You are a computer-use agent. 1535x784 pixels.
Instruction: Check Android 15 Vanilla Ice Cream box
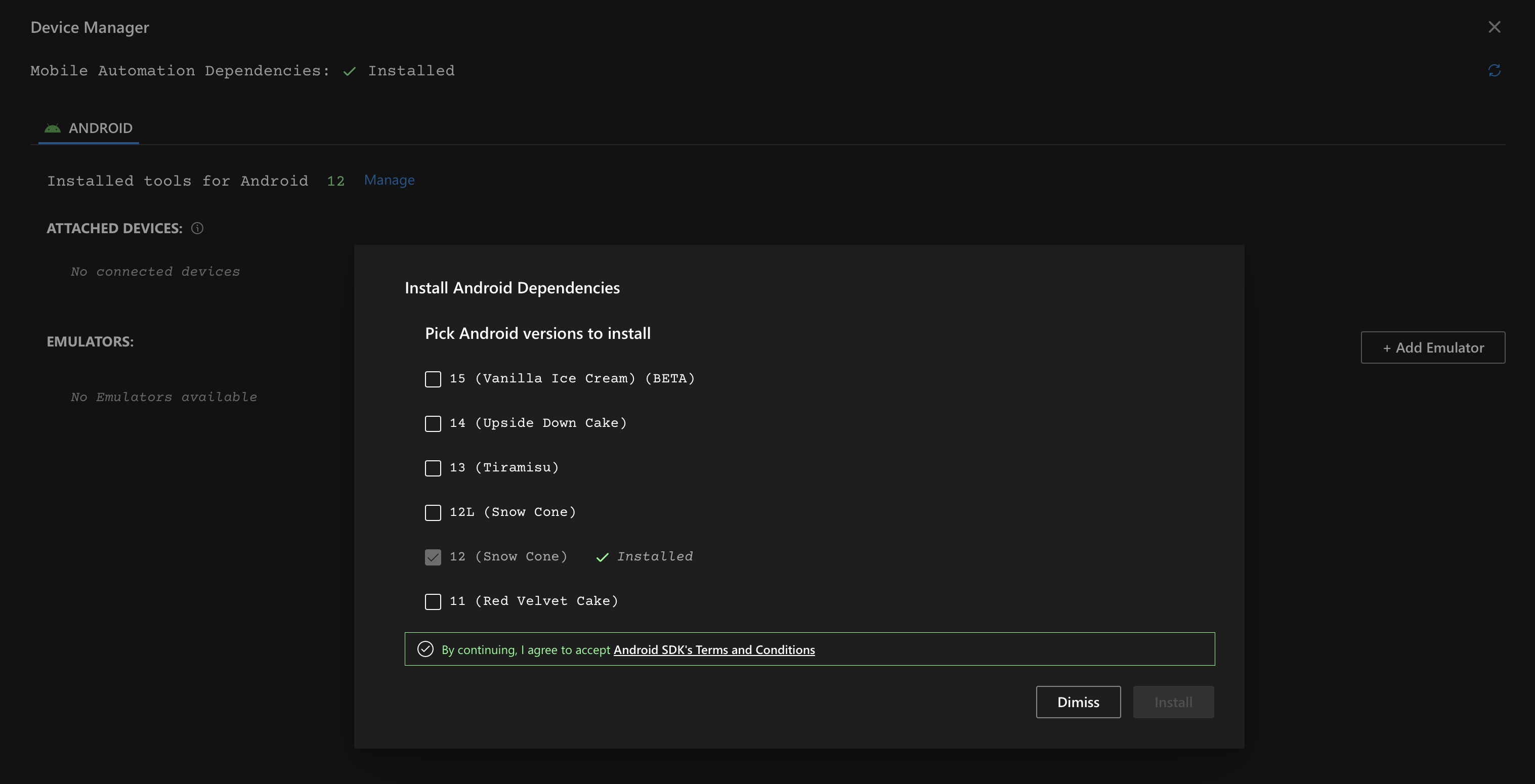[x=433, y=379]
